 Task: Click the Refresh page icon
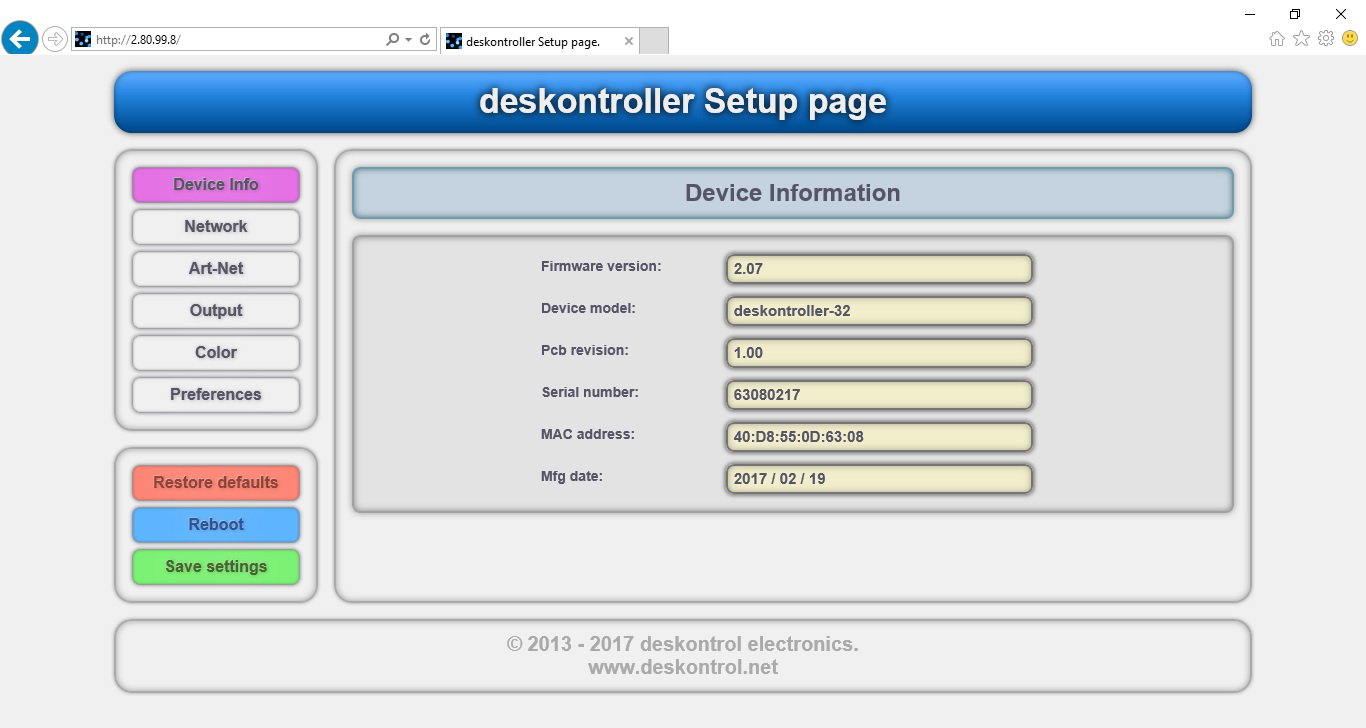click(x=425, y=40)
